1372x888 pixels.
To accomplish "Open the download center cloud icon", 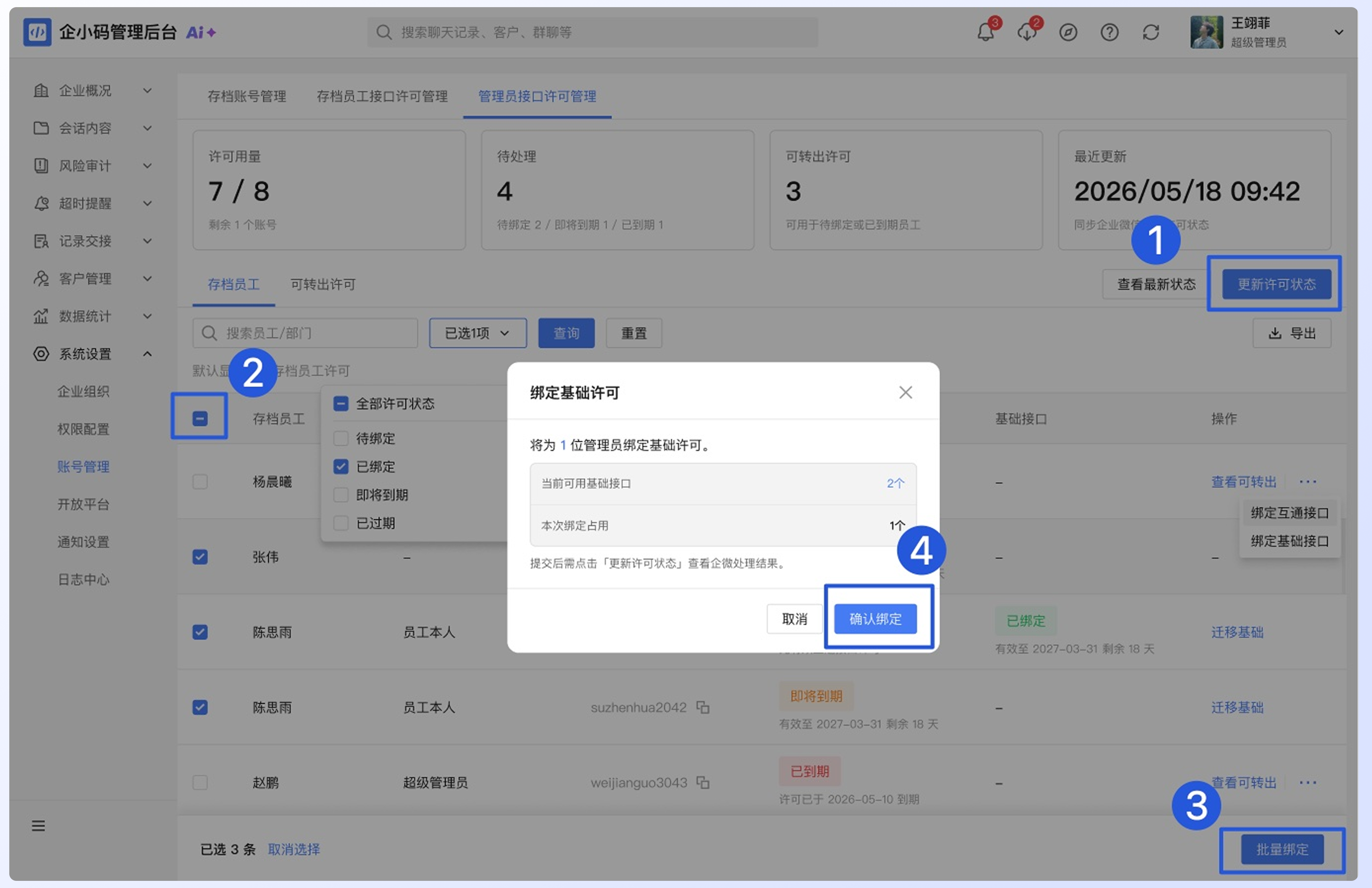I will pos(1027,32).
